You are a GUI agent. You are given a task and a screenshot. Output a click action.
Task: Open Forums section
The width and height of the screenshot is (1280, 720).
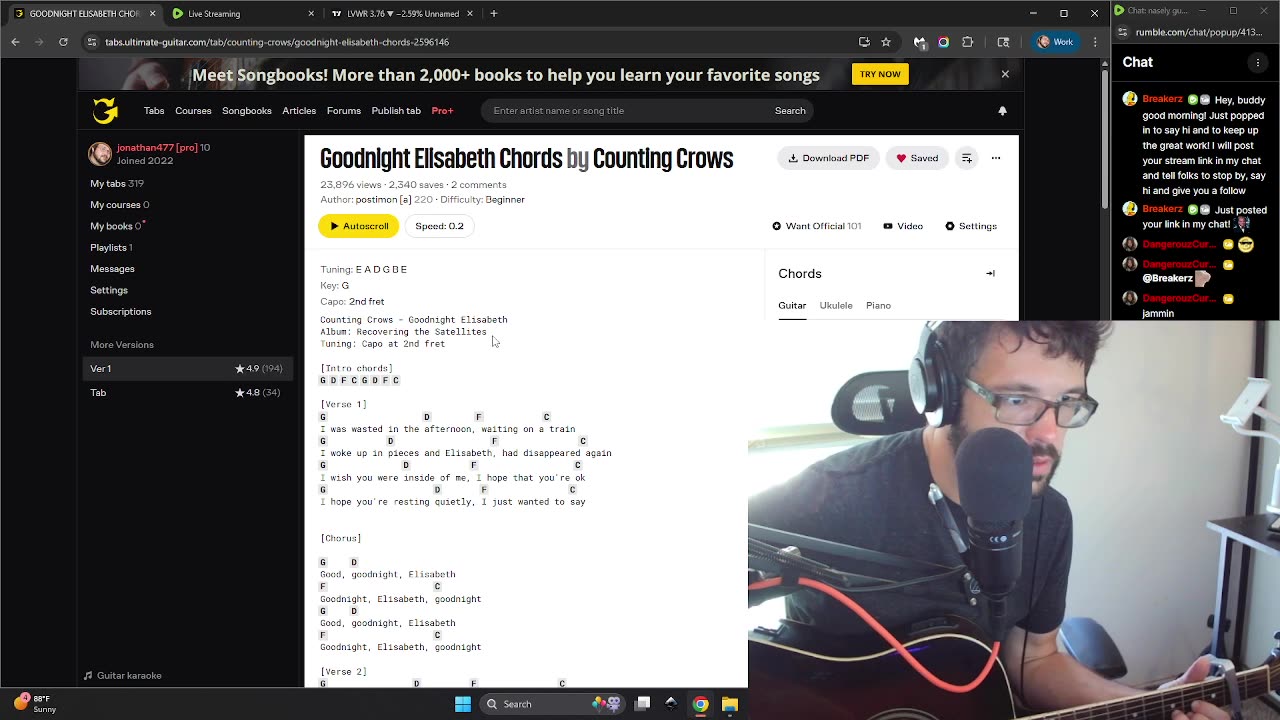pos(343,111)
